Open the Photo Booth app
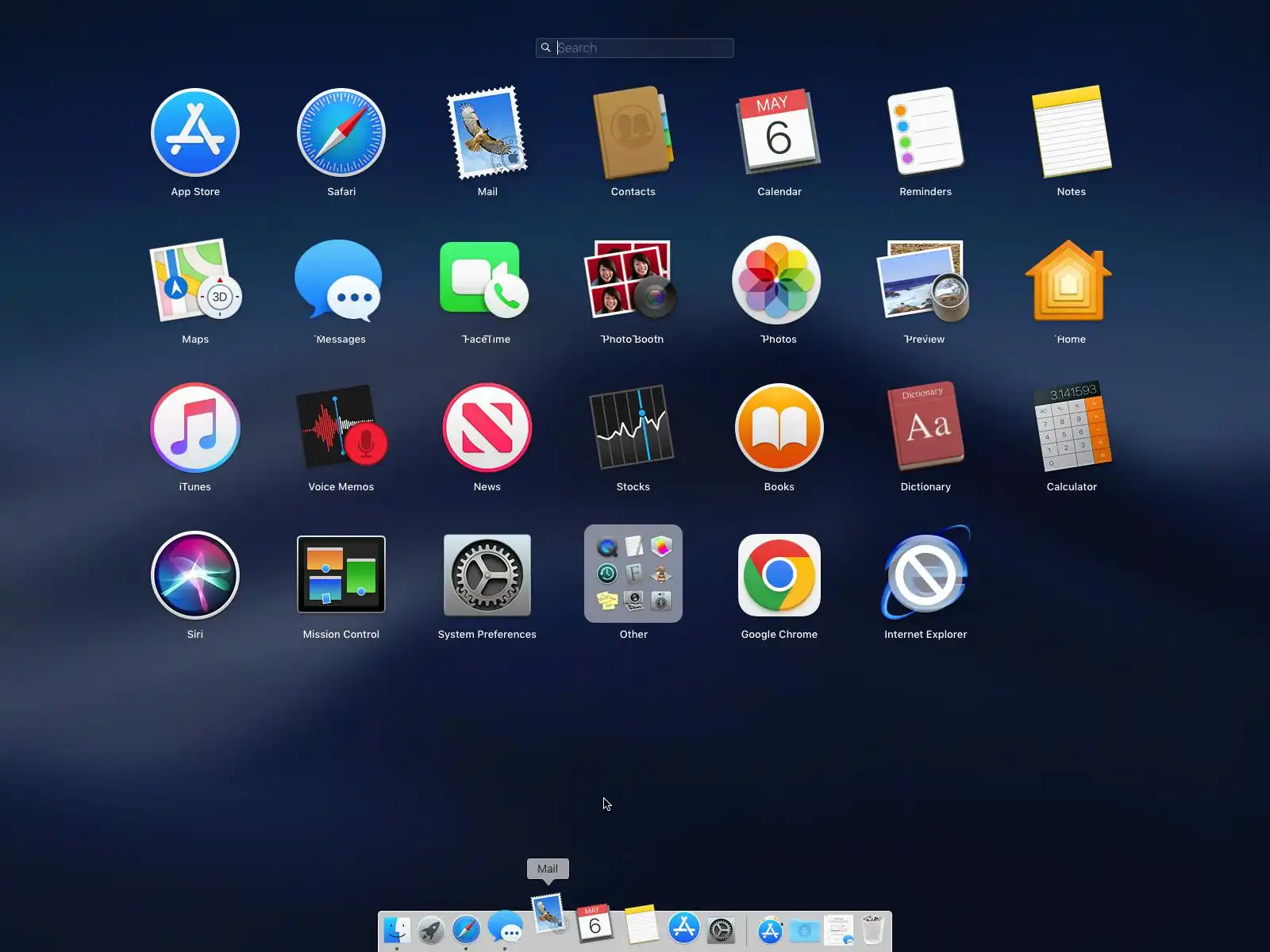 tap(631, 280)
